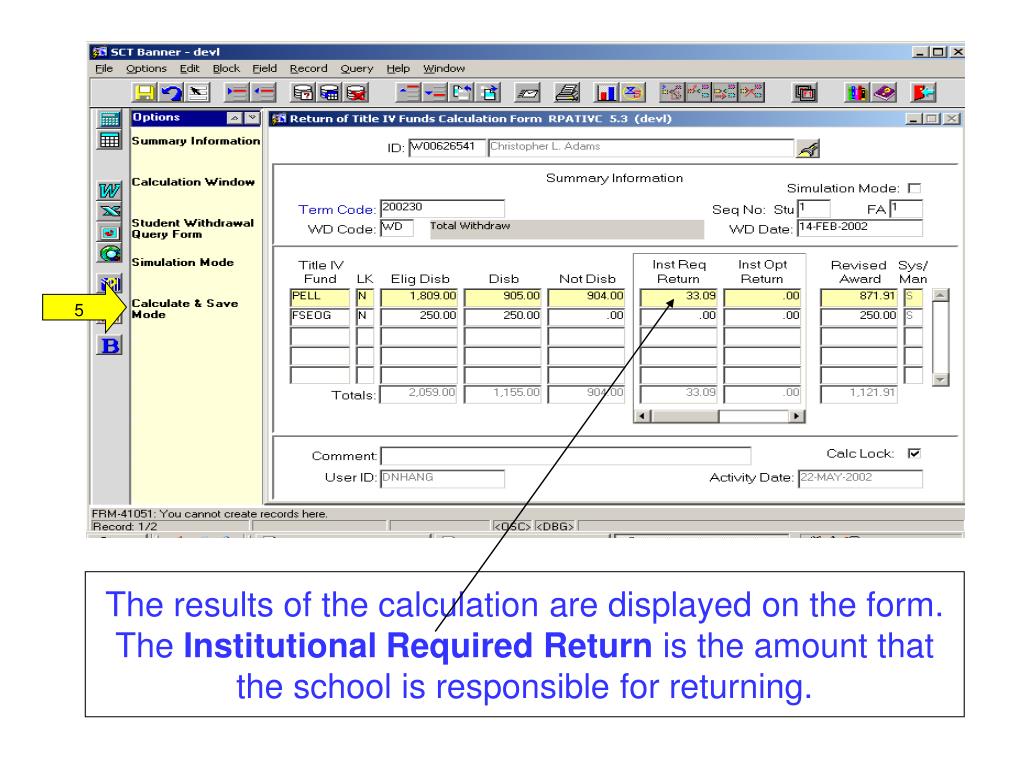Open the File menu

pos(104,69)
